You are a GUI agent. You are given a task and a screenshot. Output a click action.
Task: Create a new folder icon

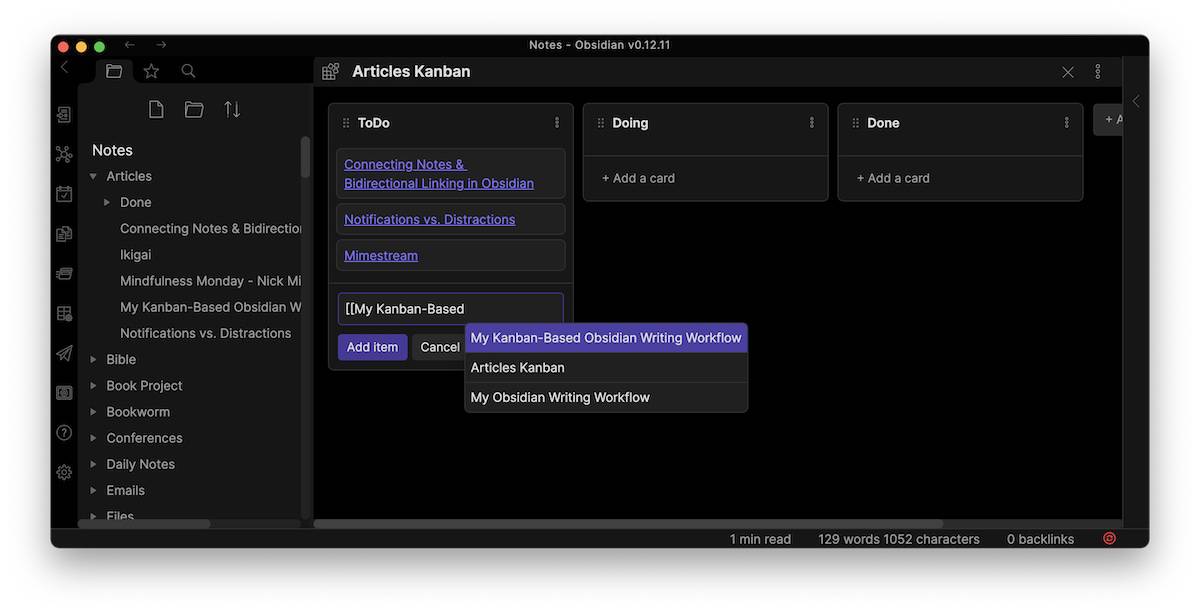coord(194,110)
